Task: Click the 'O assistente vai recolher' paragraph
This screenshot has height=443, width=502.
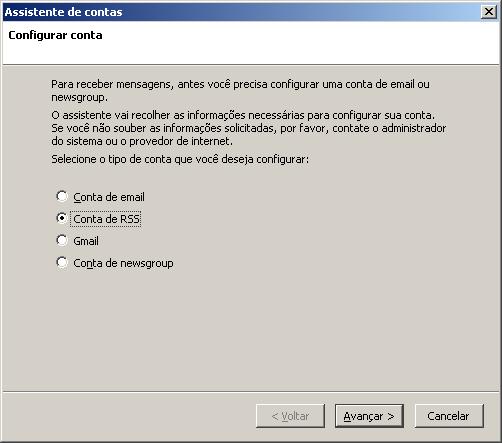Action: pos(249,128)
